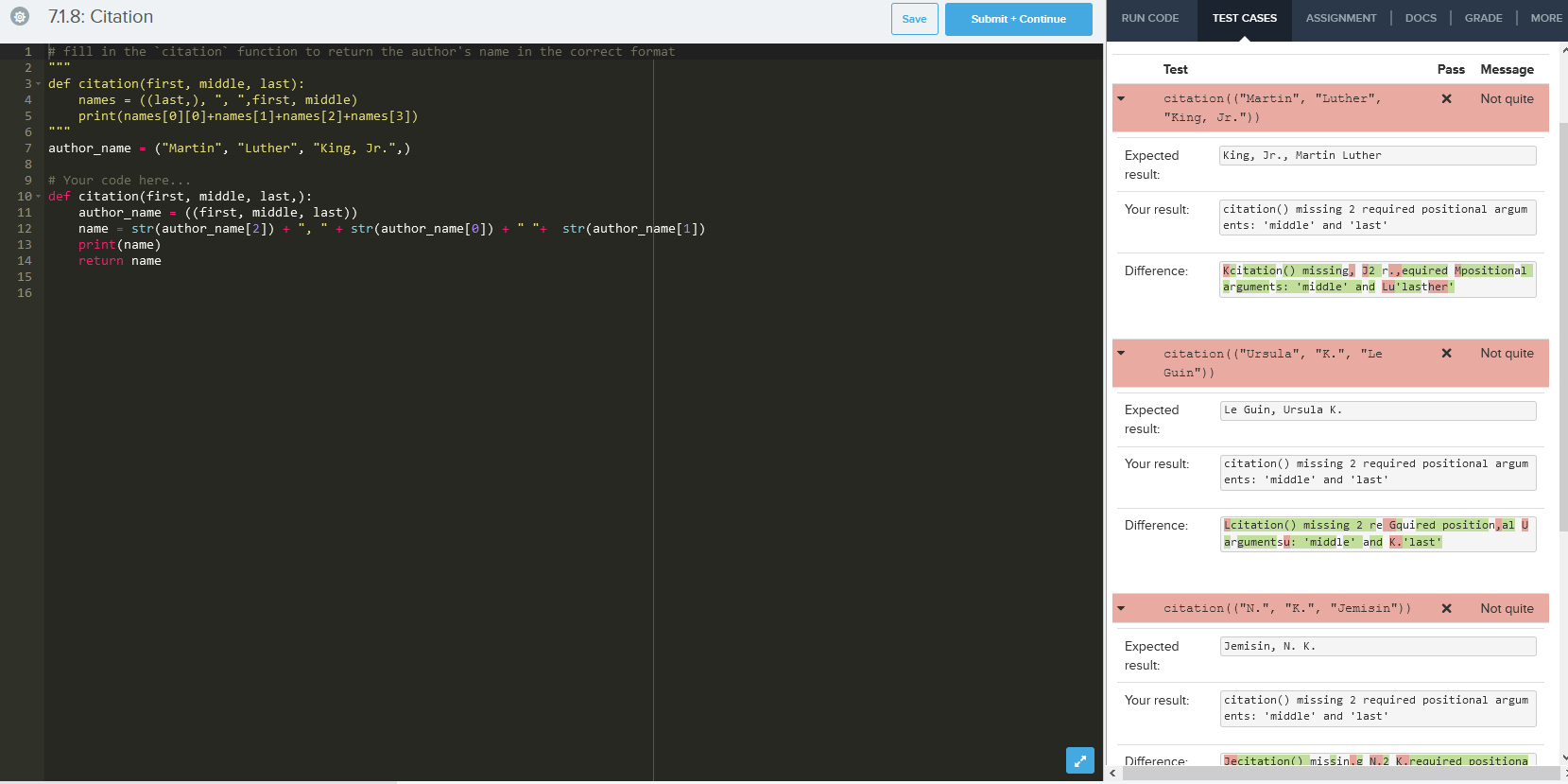Click the '# Your code here...' comment

(119, 181)
